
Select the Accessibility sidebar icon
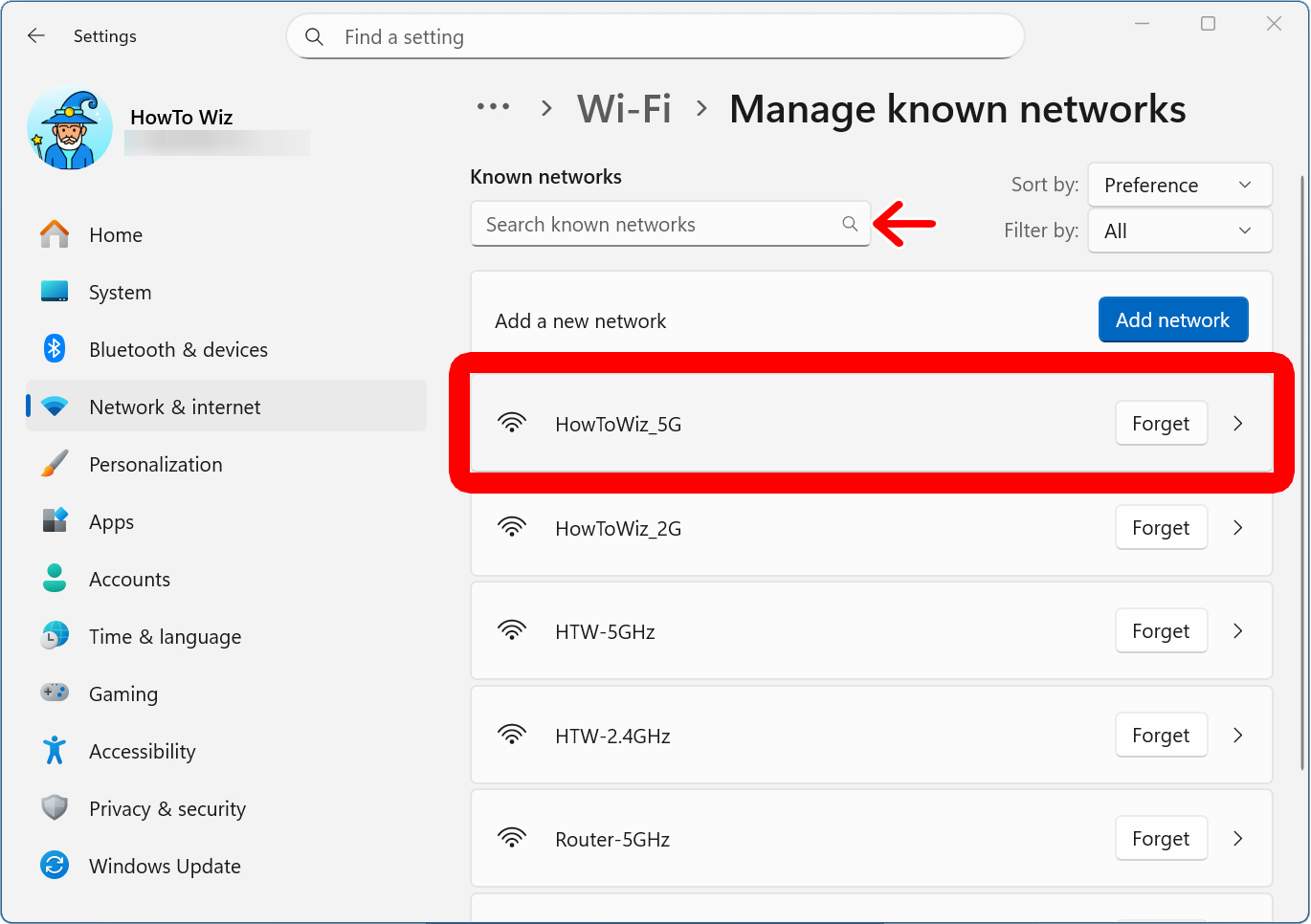point(55,751)
